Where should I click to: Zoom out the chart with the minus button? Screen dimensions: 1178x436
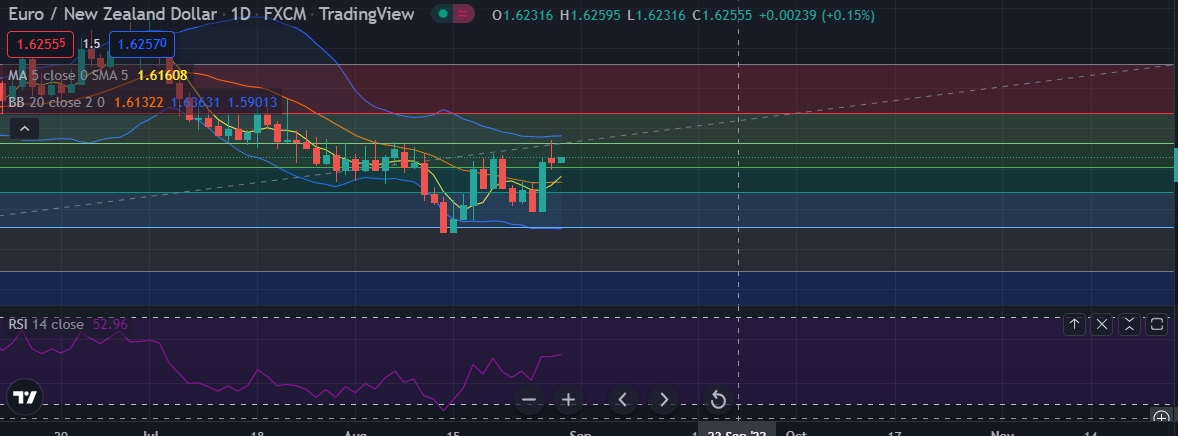pos(528,400)
